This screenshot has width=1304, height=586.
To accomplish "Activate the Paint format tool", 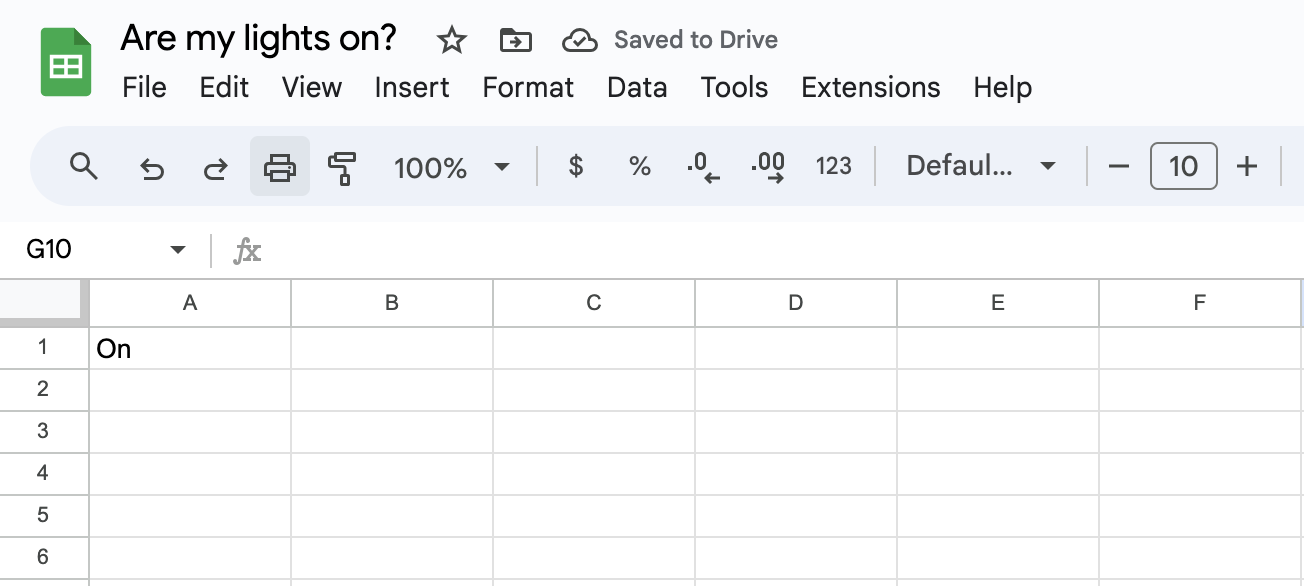I will (342, 167).
